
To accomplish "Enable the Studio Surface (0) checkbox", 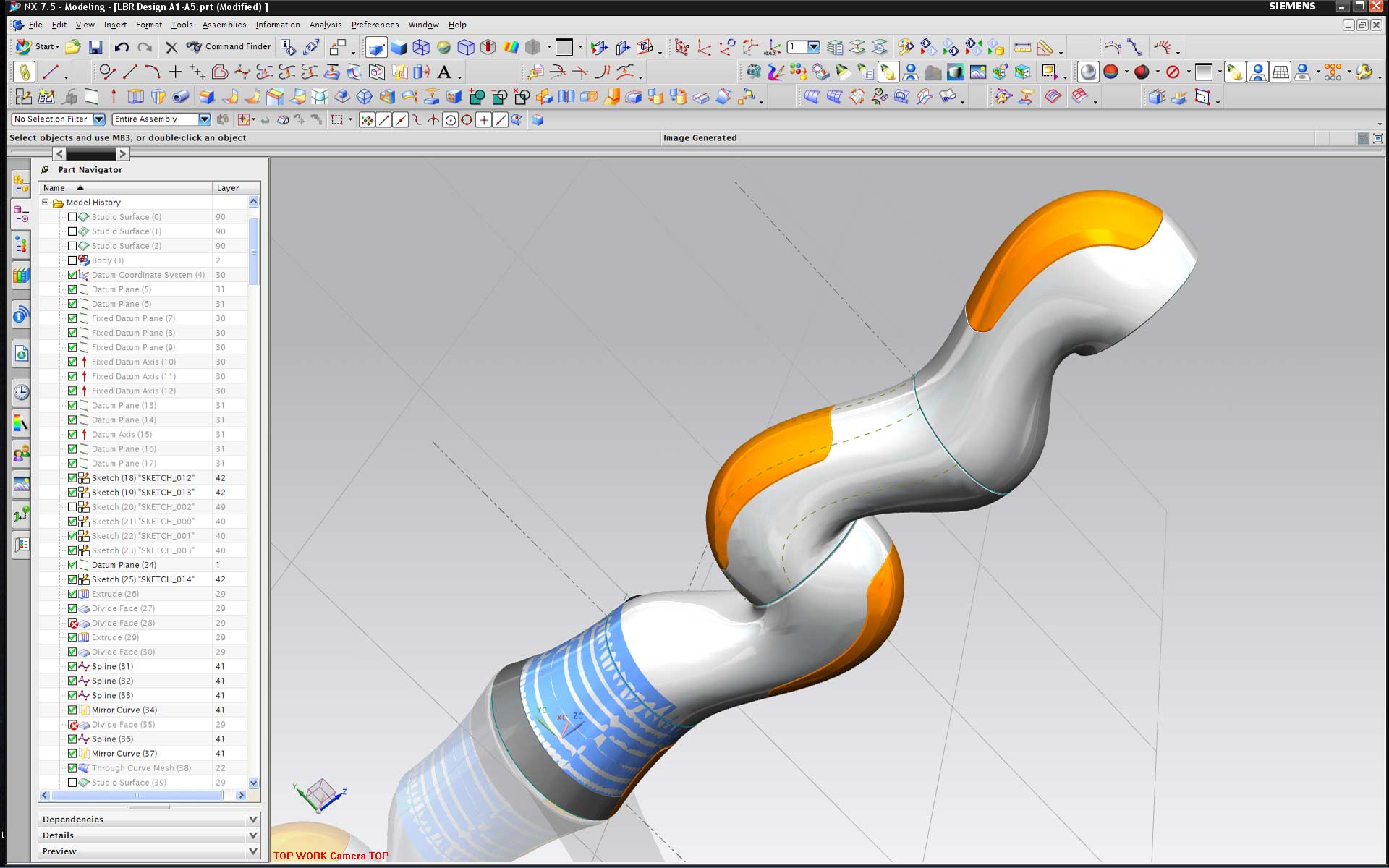I will pyautogui.click(x=72, y=216).
